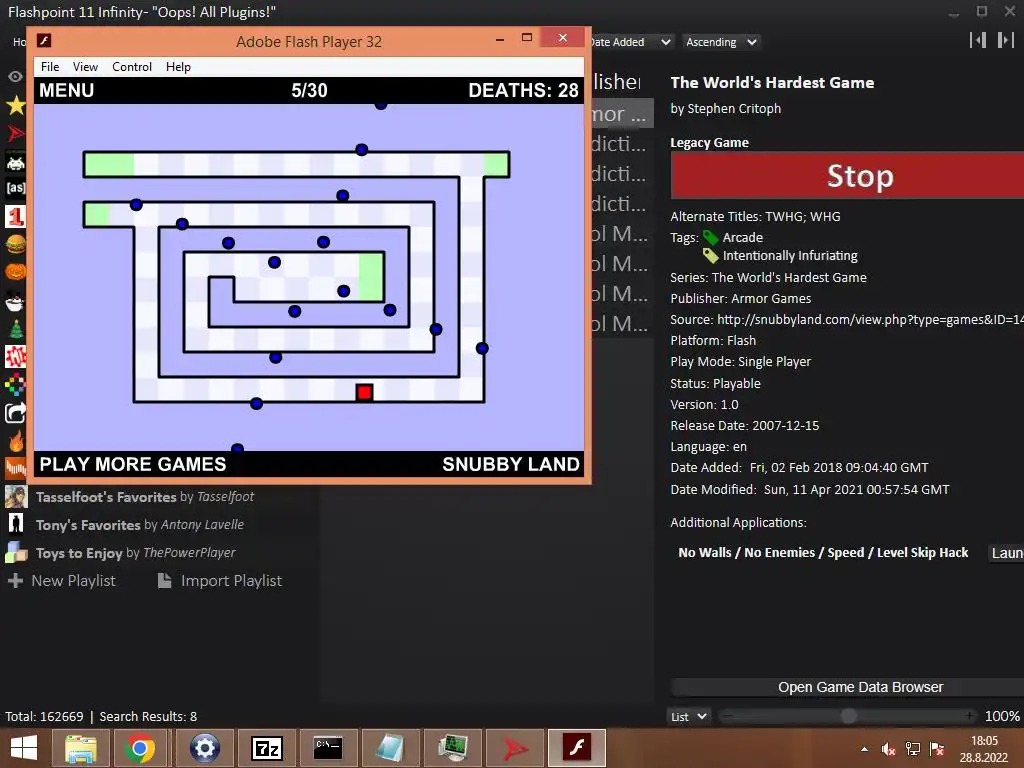
Task: Select the bowl with cherry playlist icon
Action: [15, 301]
